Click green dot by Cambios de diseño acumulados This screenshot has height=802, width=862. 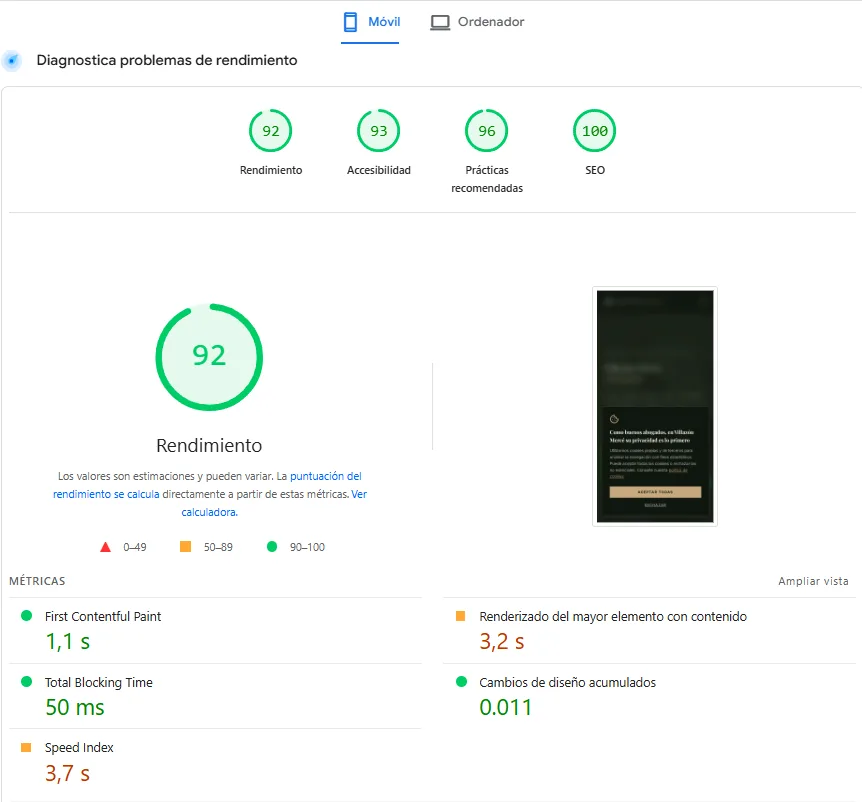click(x=461, y=682)
